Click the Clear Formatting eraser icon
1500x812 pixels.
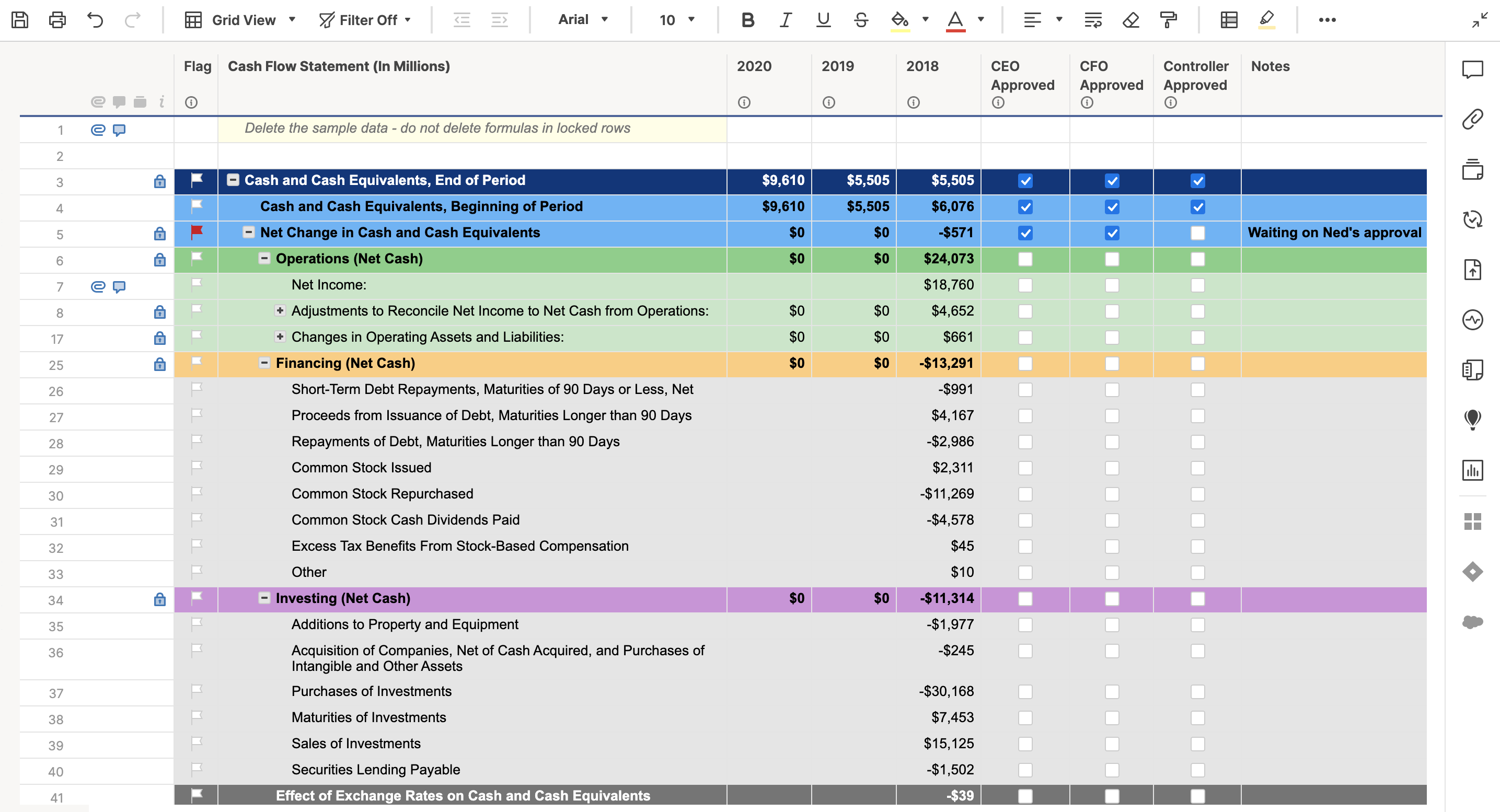point(1130,20)
